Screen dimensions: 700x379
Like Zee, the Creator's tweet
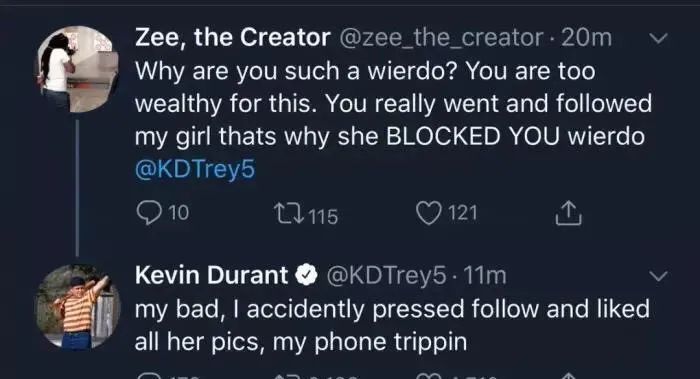tap(428, 213)
